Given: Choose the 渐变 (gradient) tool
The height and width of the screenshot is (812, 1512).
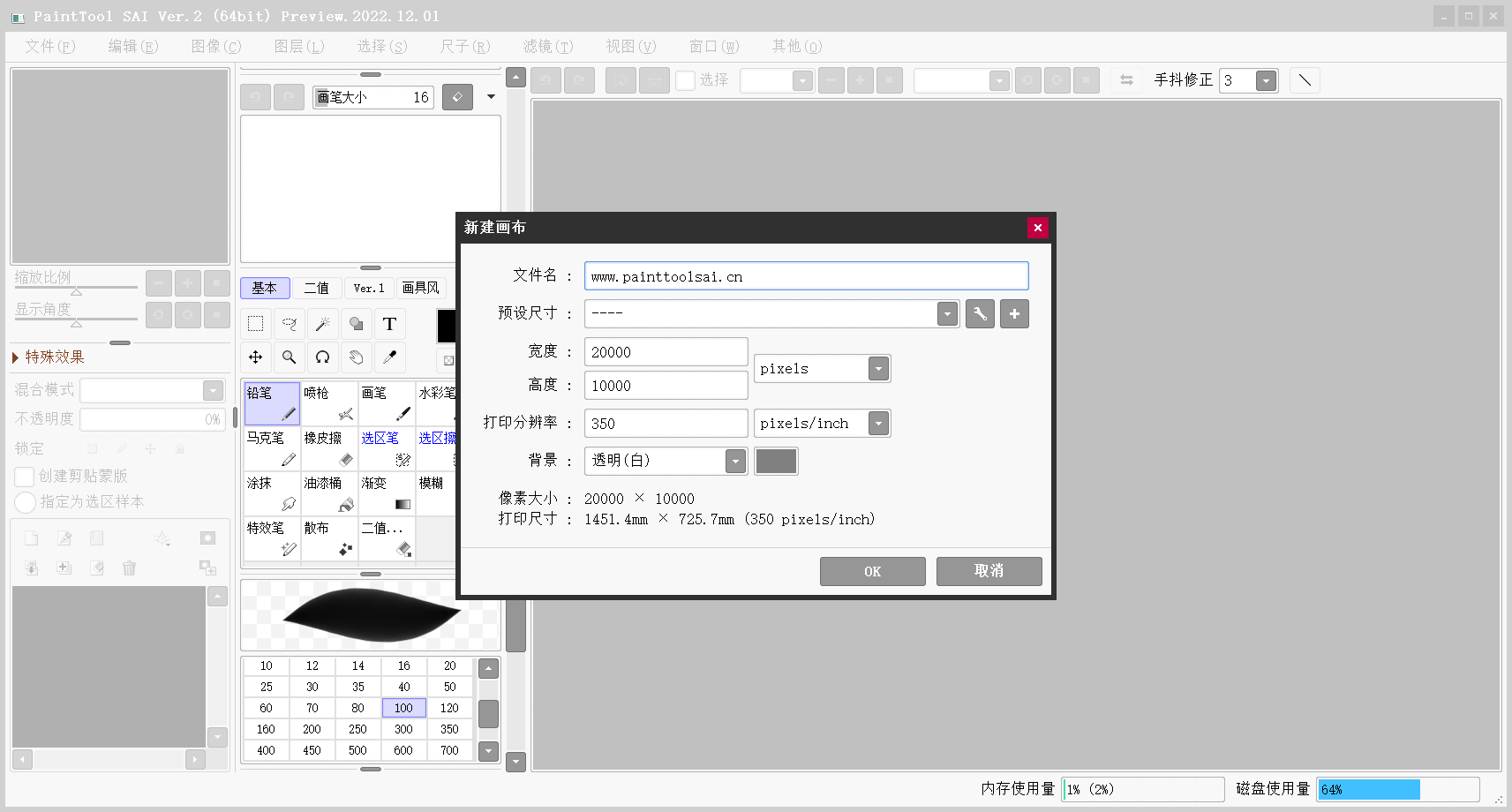Looking at the screenshot, I should coord(387,493).
